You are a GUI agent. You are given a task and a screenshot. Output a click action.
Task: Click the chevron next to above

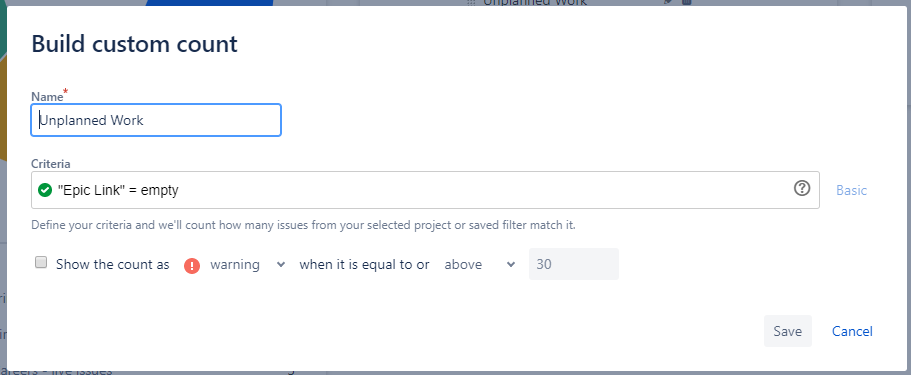[511, 265]
